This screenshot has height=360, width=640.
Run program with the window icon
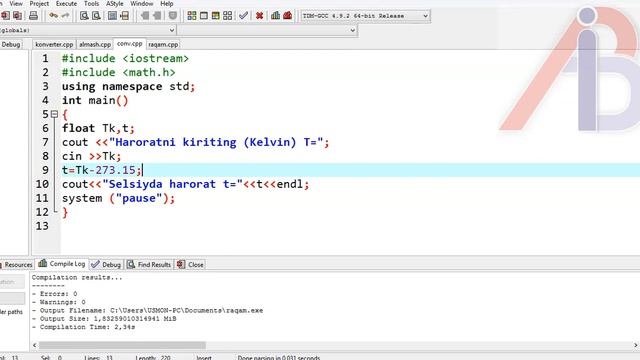[x=204, y=16]
